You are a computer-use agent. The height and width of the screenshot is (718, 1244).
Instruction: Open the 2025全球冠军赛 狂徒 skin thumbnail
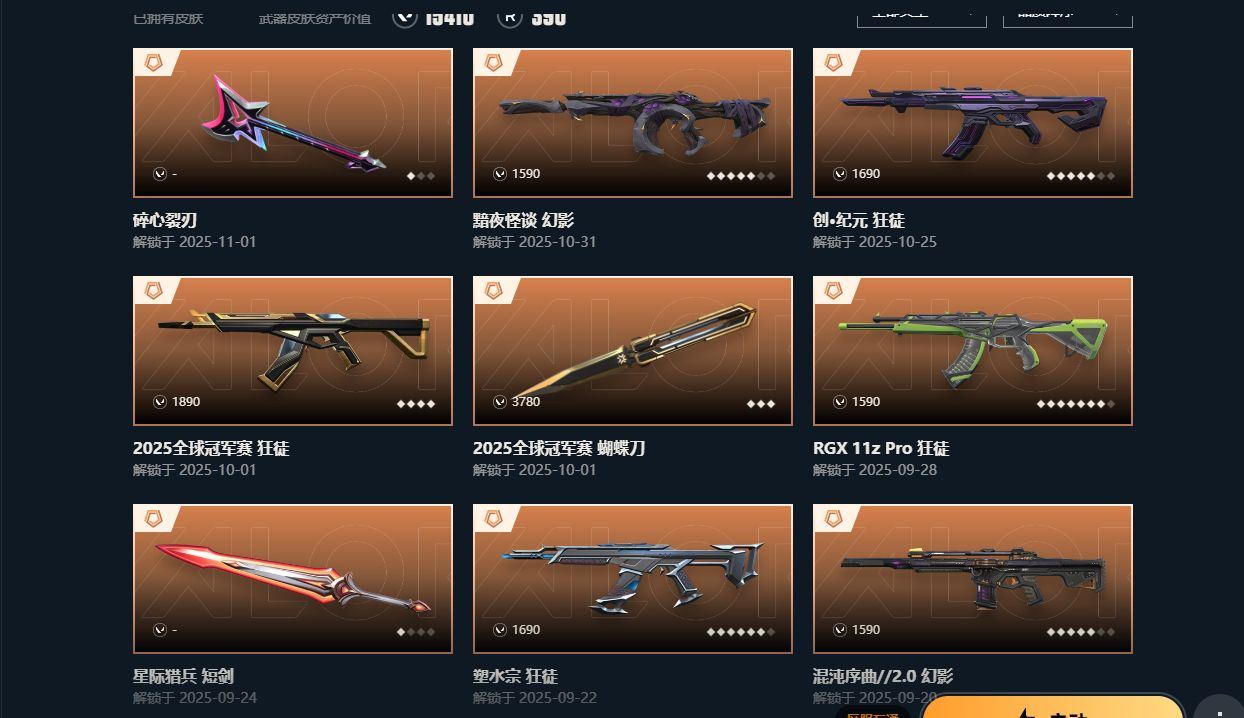click(293, 351)
